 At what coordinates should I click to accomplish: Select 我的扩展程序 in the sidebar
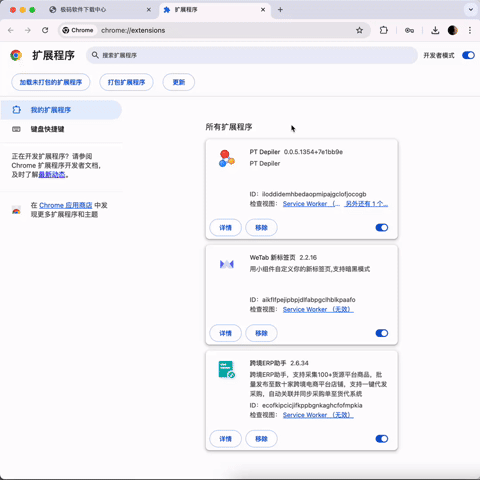[x=61, y=110]
